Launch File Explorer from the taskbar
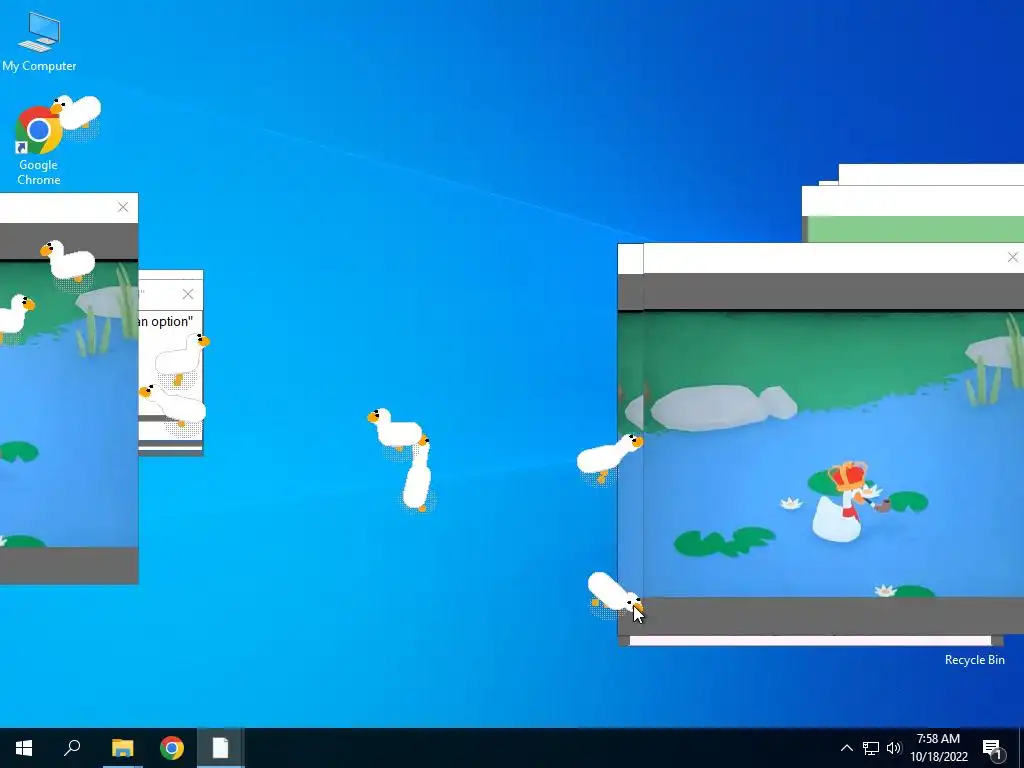The image size is (1024, 768). tap(122, 748)
